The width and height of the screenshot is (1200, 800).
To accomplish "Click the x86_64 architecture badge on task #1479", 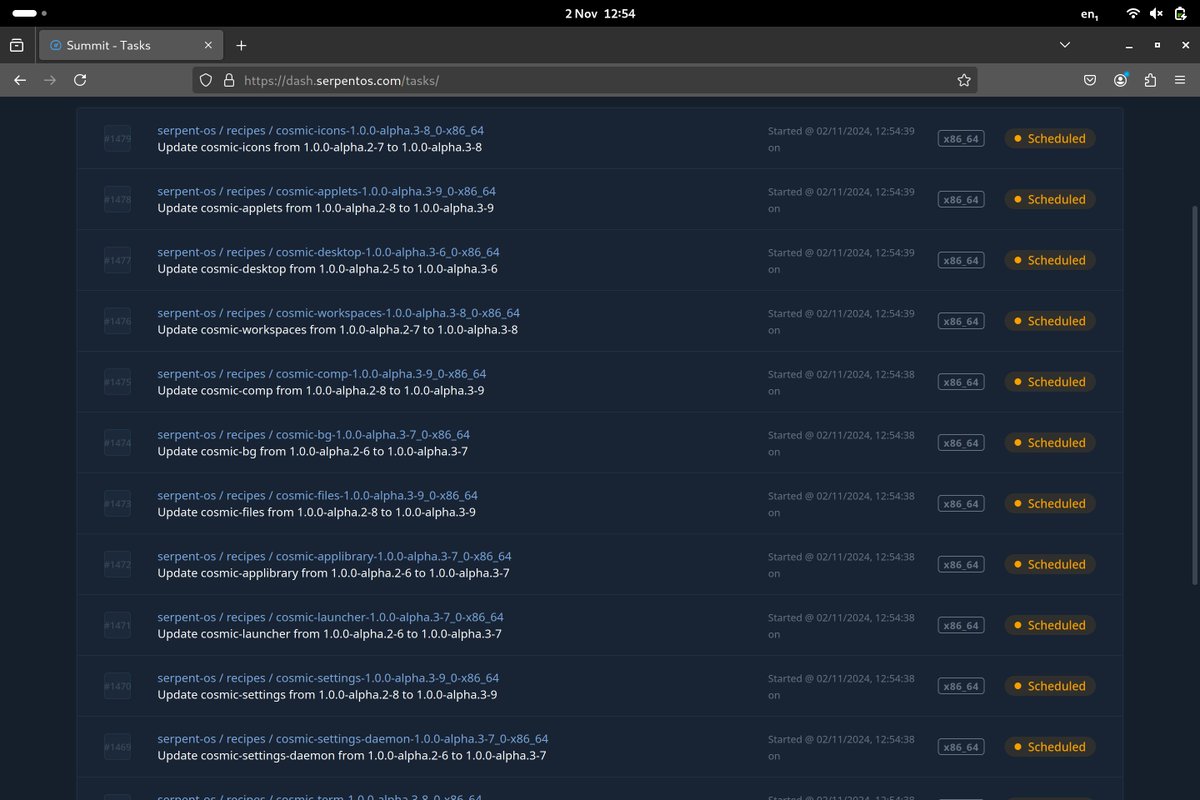I will tap(960, 138).
